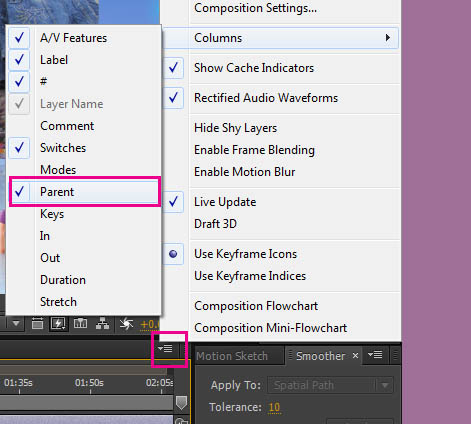Image resolution: width=471 pixels, height=424 pixels.
Task: Click the timeline end marker handle
Action: 181,403
